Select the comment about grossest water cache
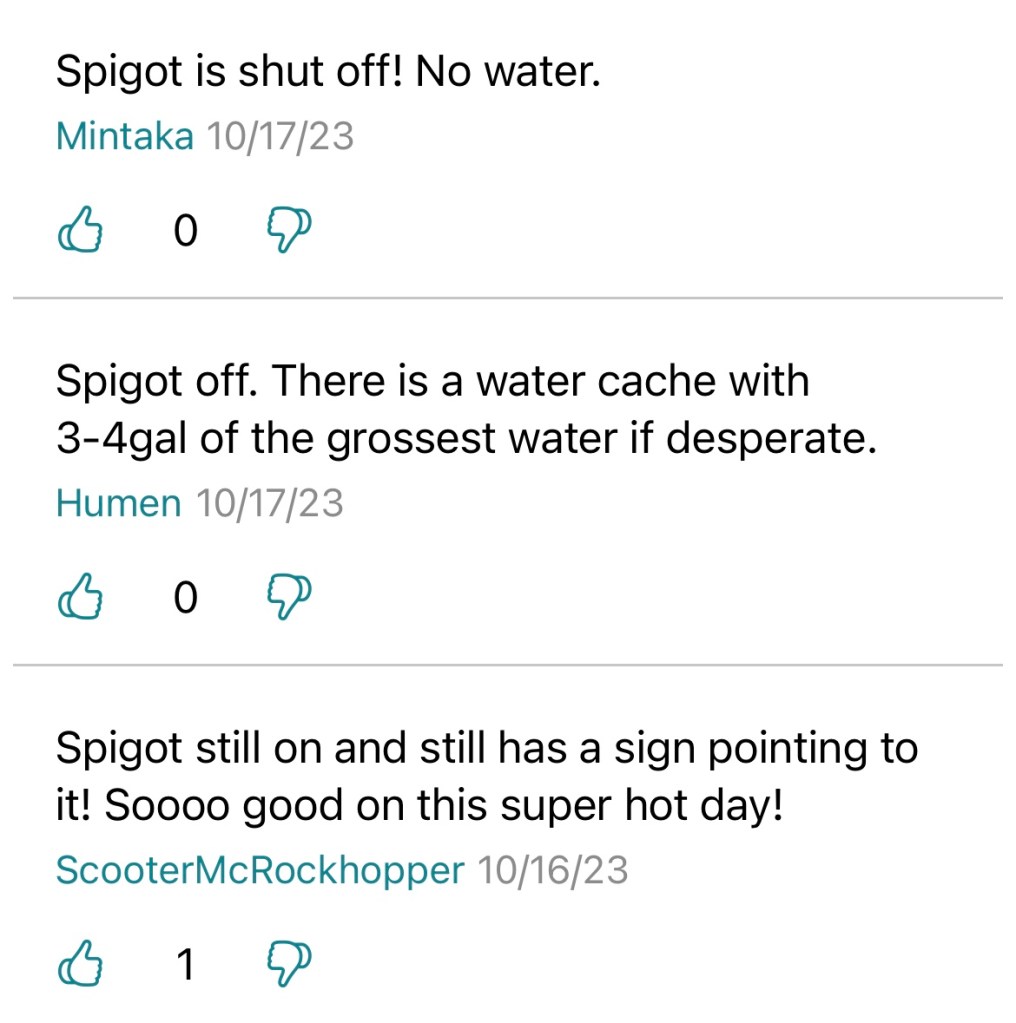This screenshot has width=1016, height=1023. coord(466,410)
